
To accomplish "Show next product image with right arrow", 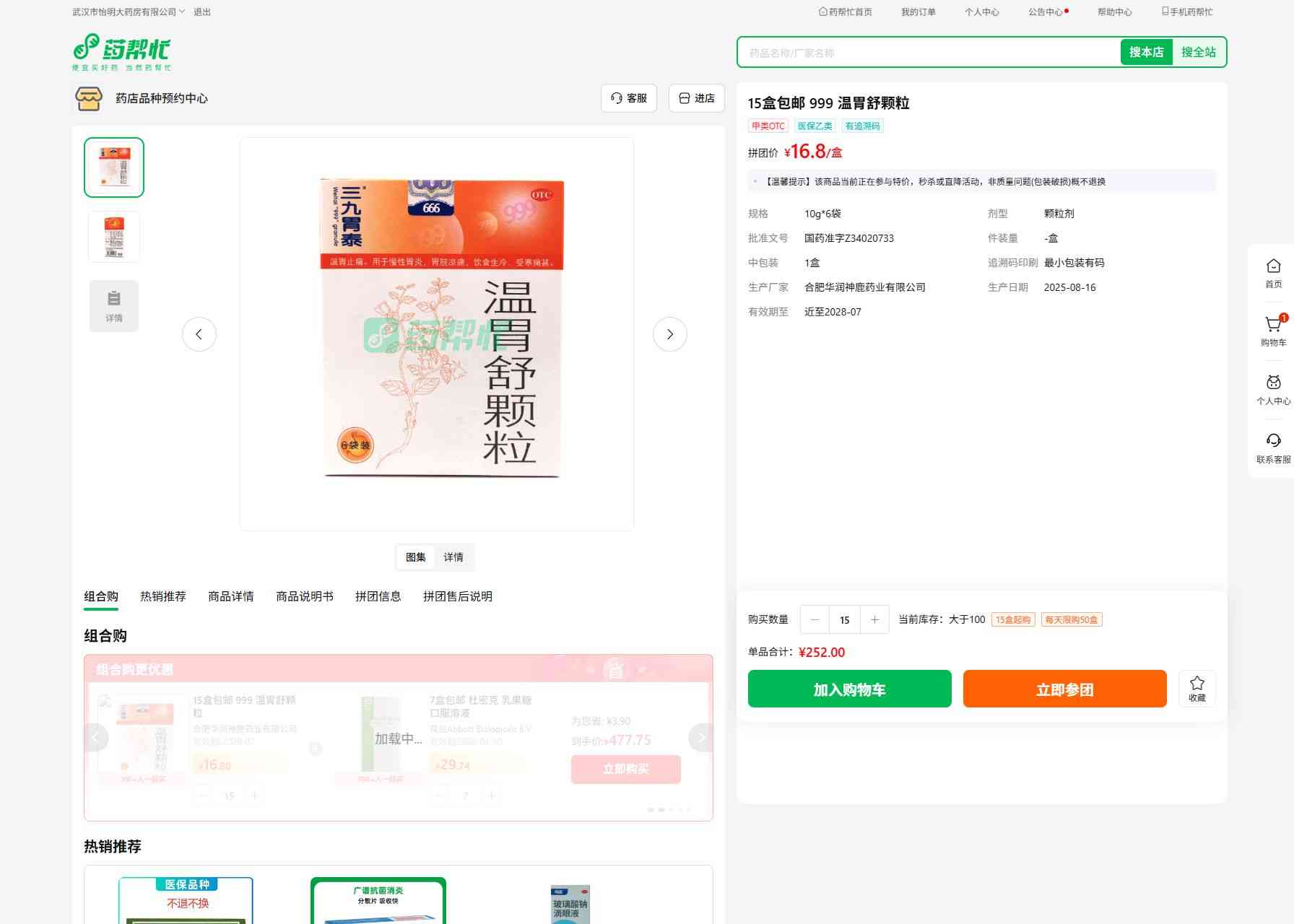I will tap(669, 334).
